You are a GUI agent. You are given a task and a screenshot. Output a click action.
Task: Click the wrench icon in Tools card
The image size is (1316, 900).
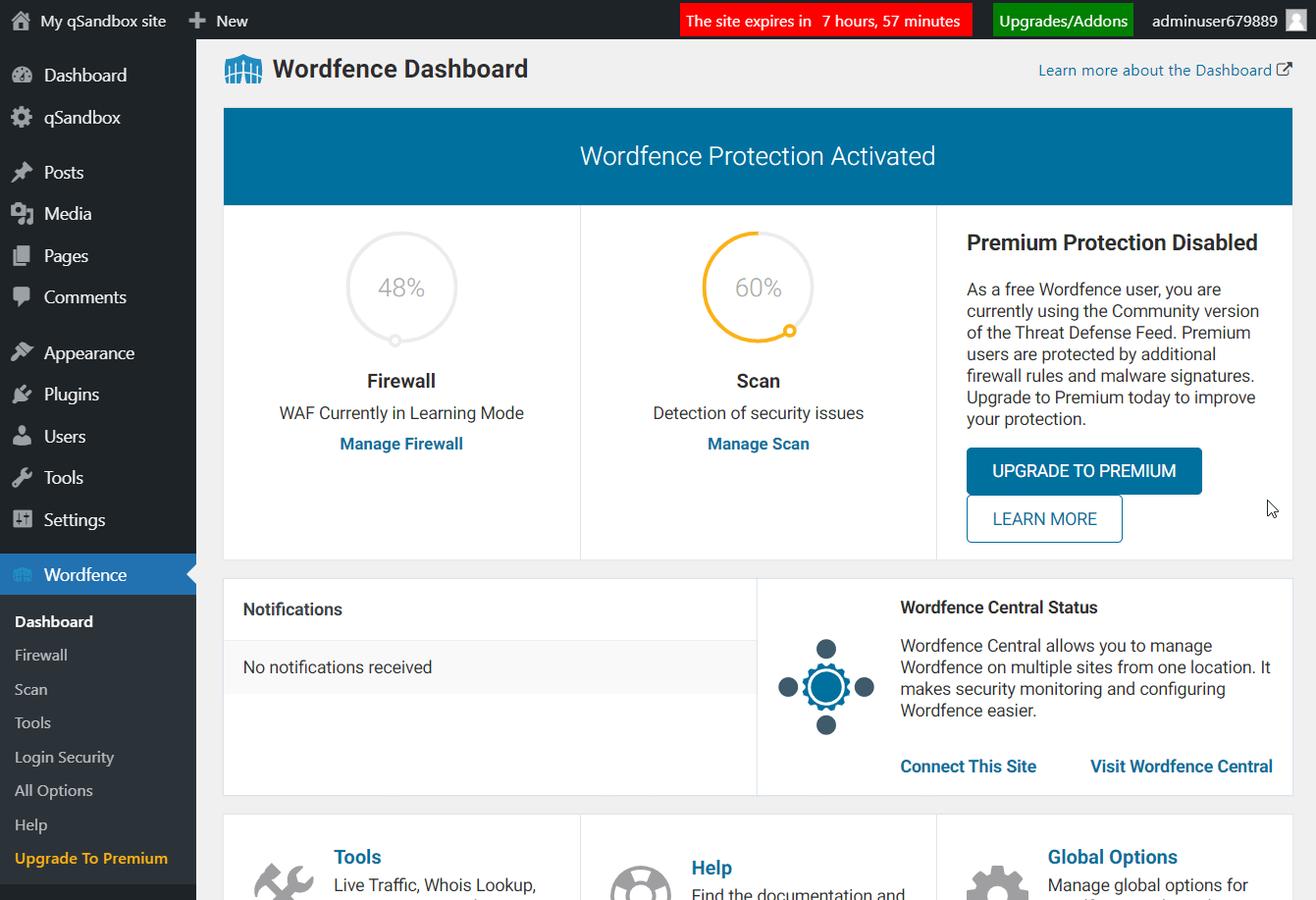point(284,880)
